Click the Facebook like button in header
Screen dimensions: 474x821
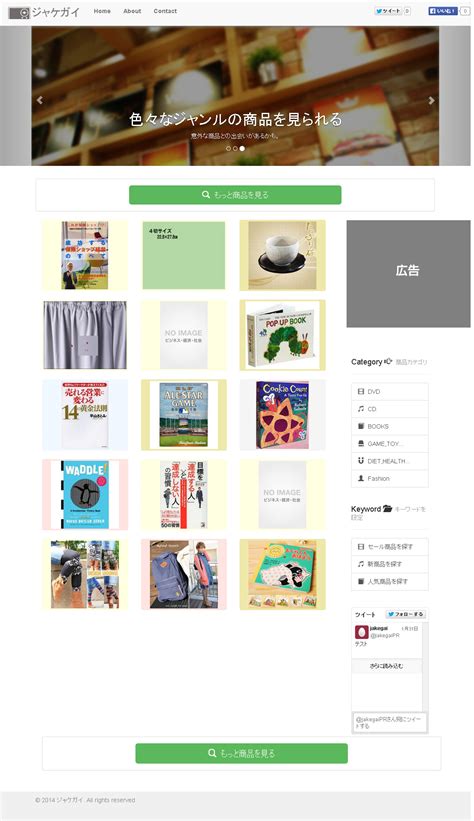point(443,11)
